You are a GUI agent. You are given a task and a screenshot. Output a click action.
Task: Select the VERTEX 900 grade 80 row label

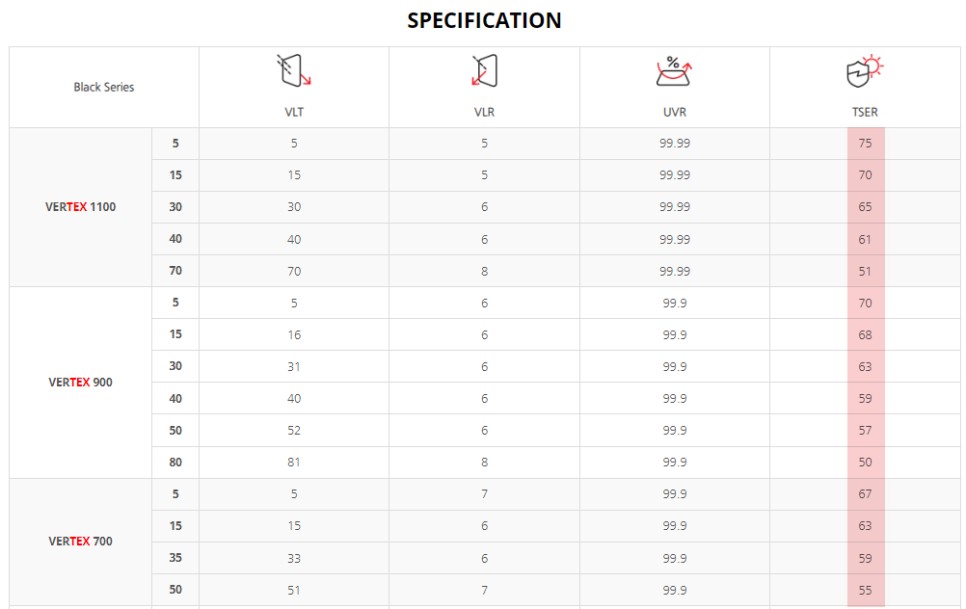pos(175,462)
